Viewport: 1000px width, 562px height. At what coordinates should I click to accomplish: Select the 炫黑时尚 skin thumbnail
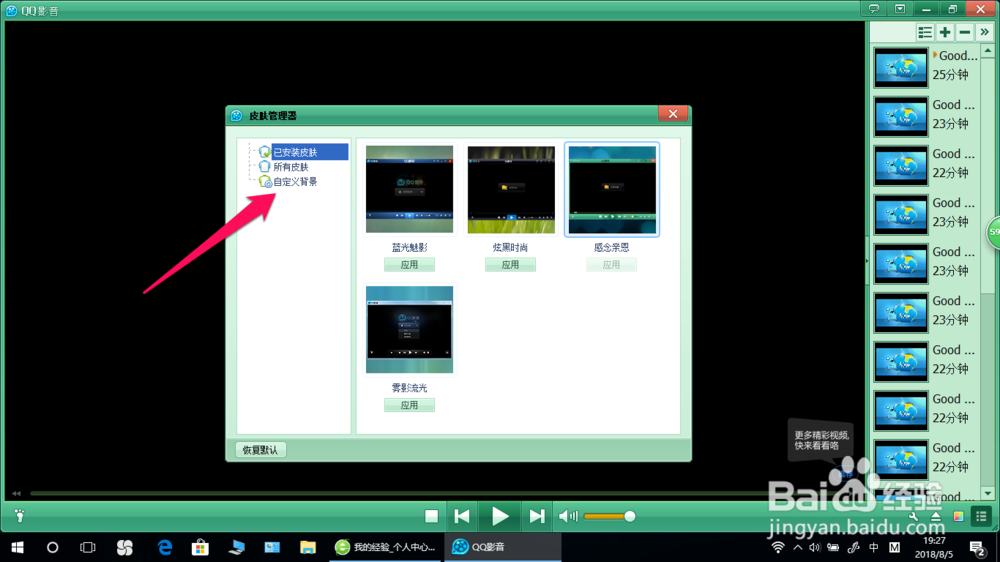pyautogui.click(x=511, y=189)
